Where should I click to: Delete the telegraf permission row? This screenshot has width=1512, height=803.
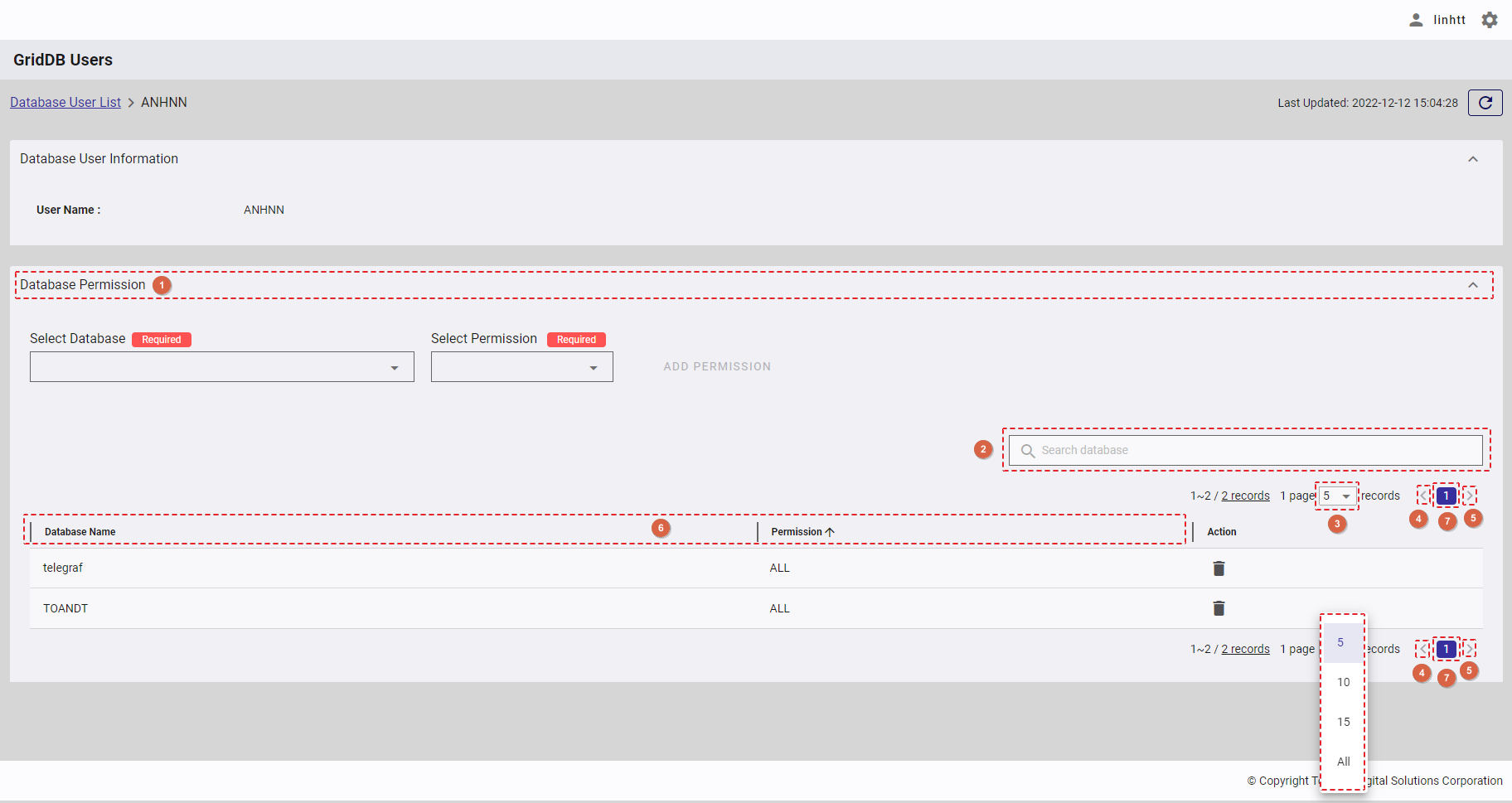(1219, 568)
